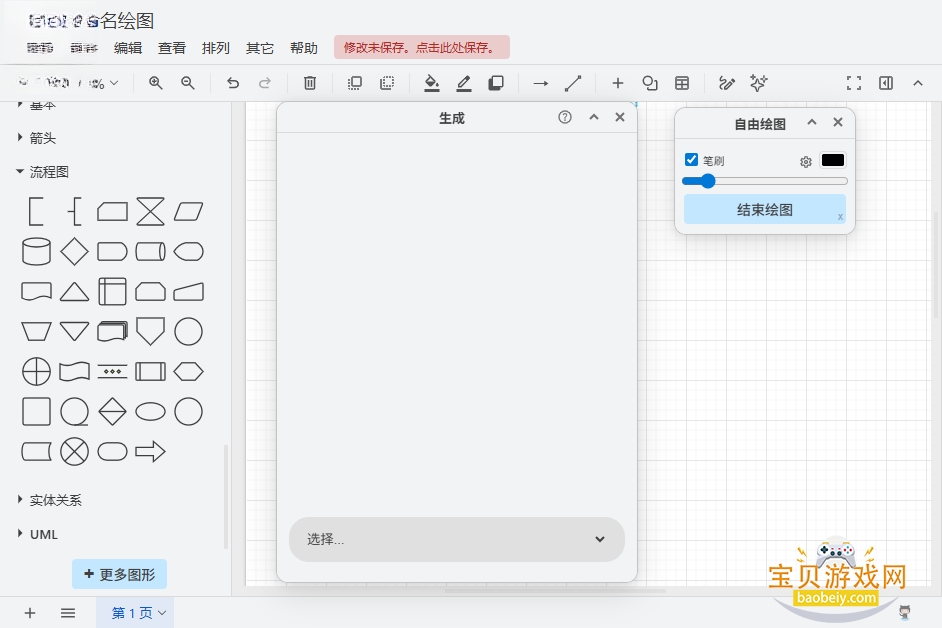Toggle fullscreen with the corner-brackets icon
The image size is (942, 628).
coord(854,83)
